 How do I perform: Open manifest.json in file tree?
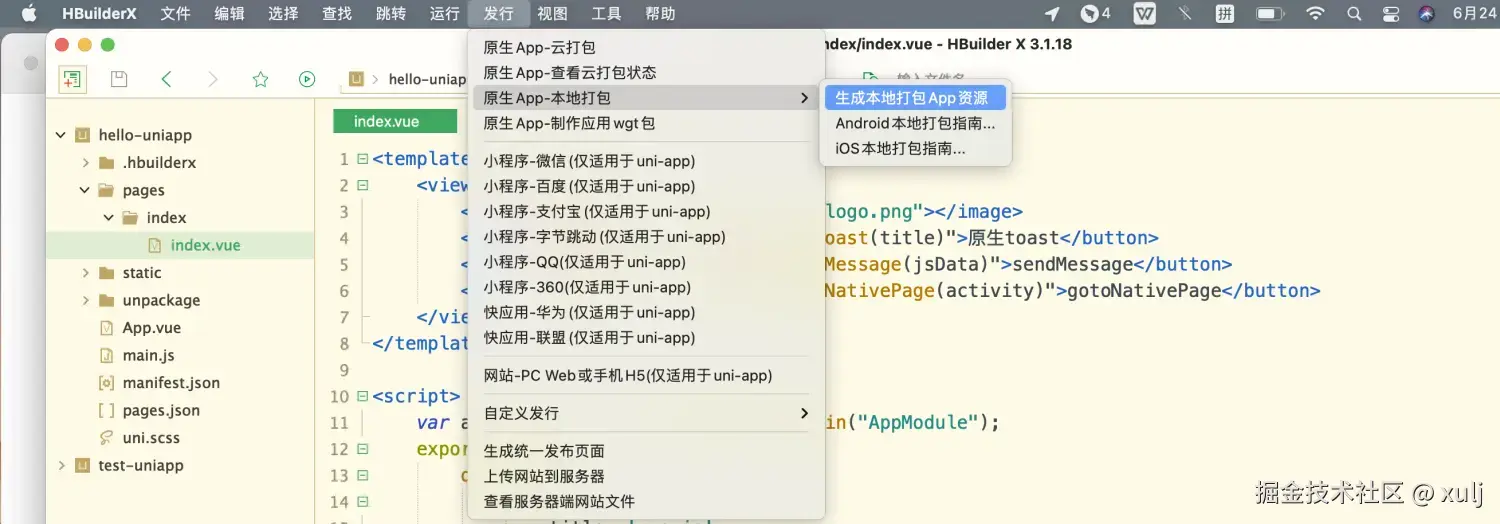click(x=171, y=382)
